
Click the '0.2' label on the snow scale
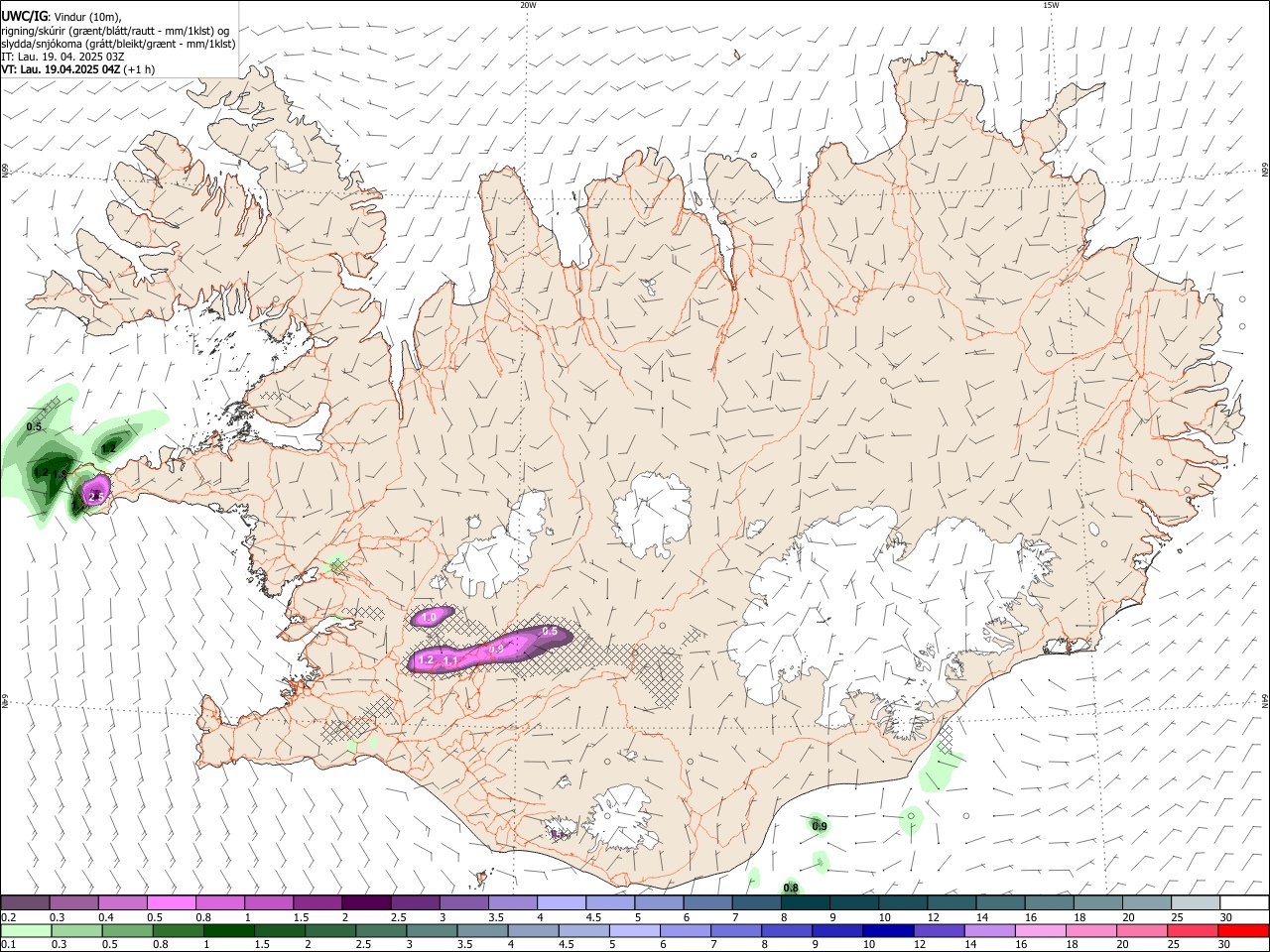tap(8, 917)
